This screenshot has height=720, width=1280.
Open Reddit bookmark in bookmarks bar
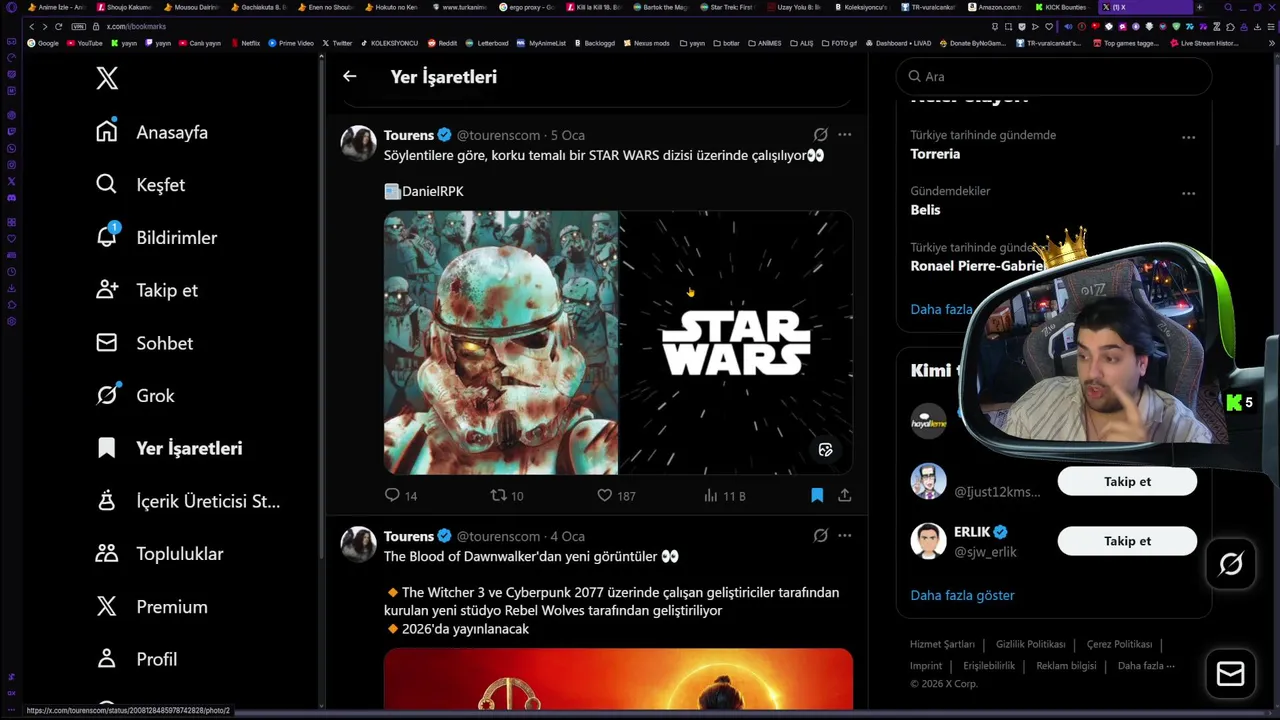442,43
